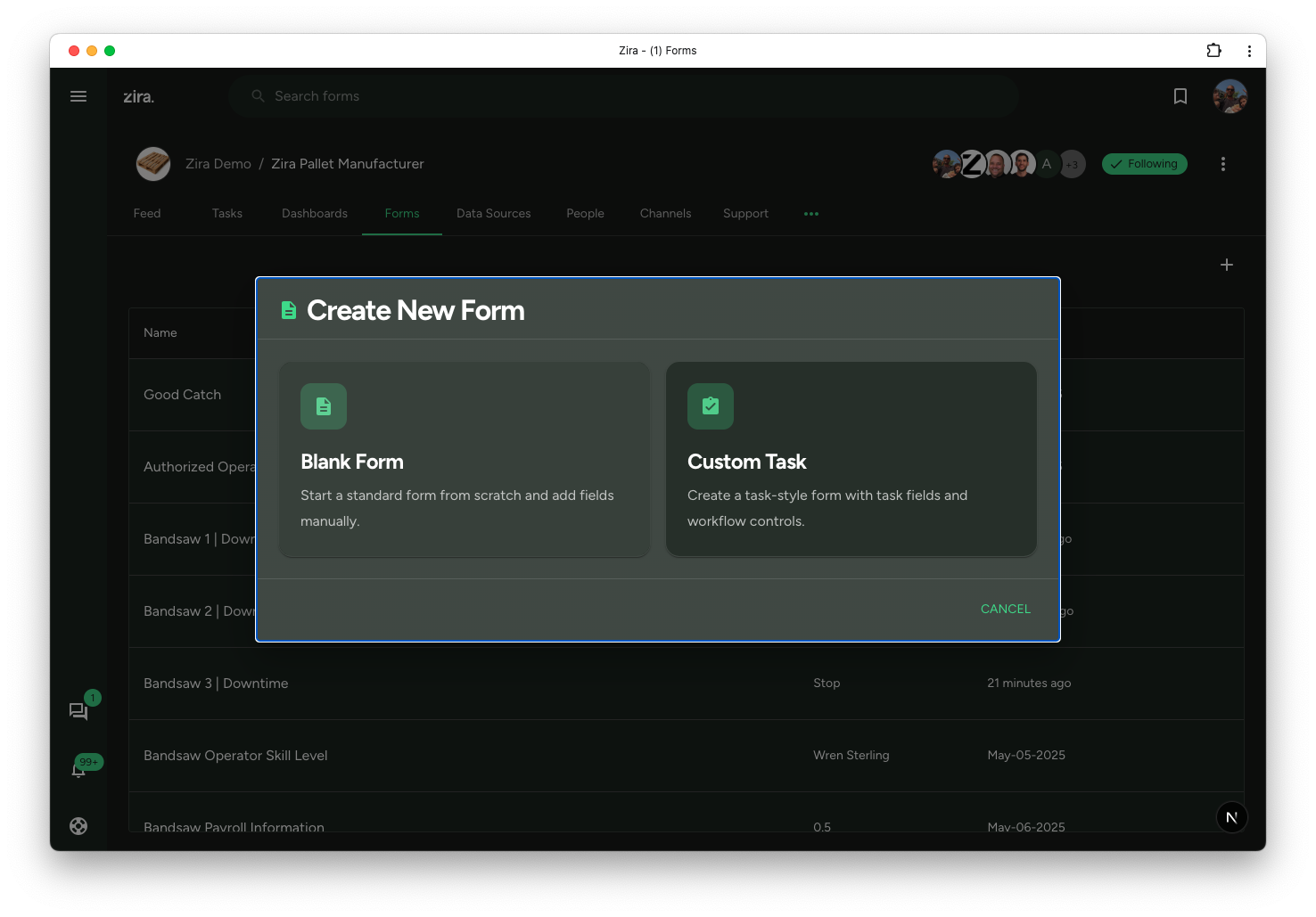This screenshot has width=1316, height=917.
Task: Click the member avatar with letter A
Action: click(1047, 164)
